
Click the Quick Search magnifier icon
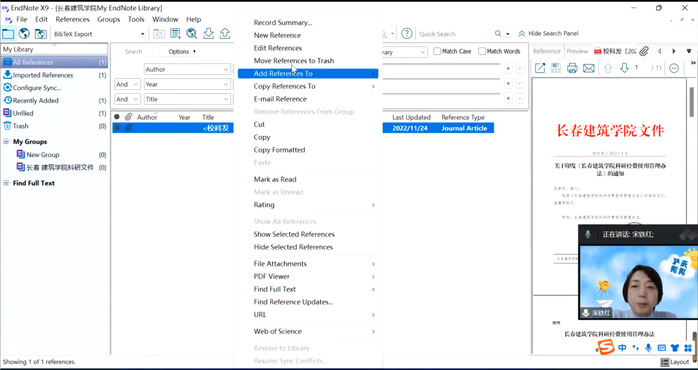coord(498,34)
